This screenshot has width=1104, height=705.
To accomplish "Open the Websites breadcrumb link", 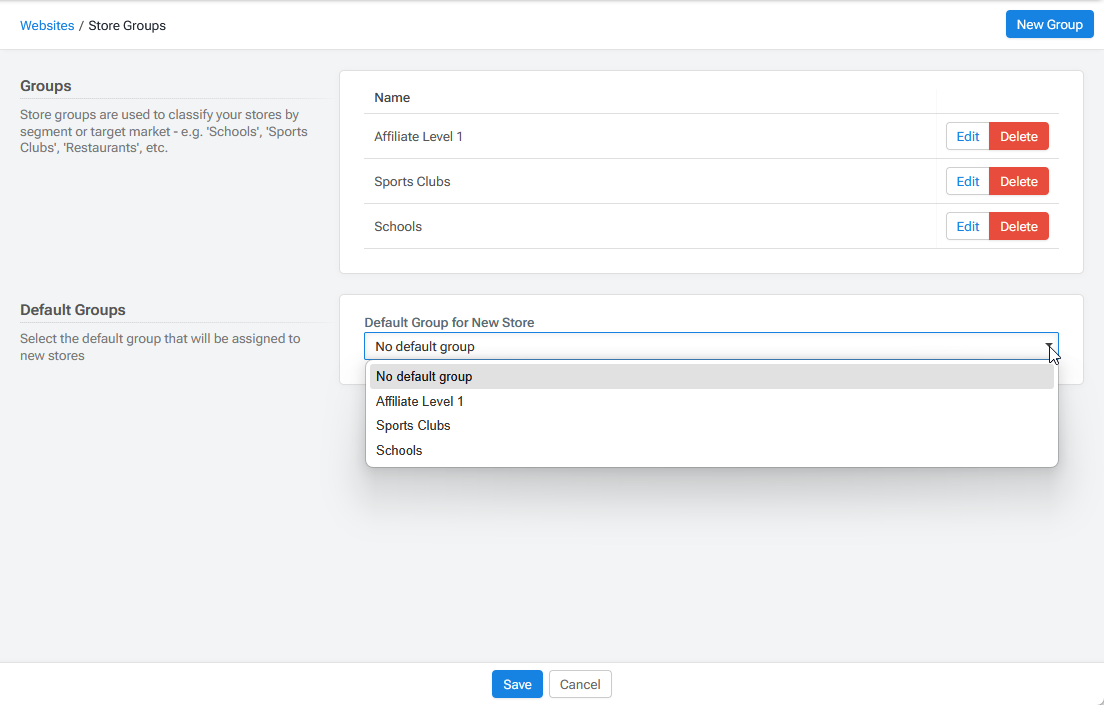I will tap(47, 25).
